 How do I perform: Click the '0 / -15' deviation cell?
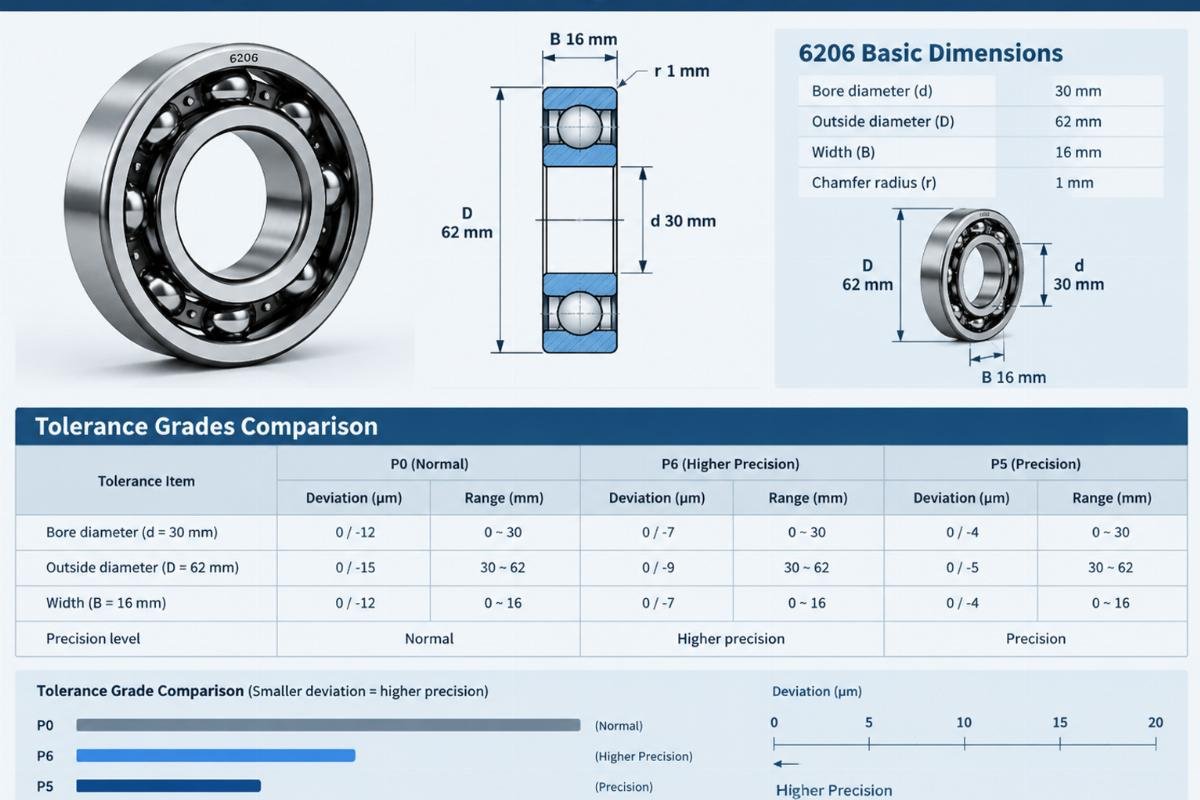point(355,567)
